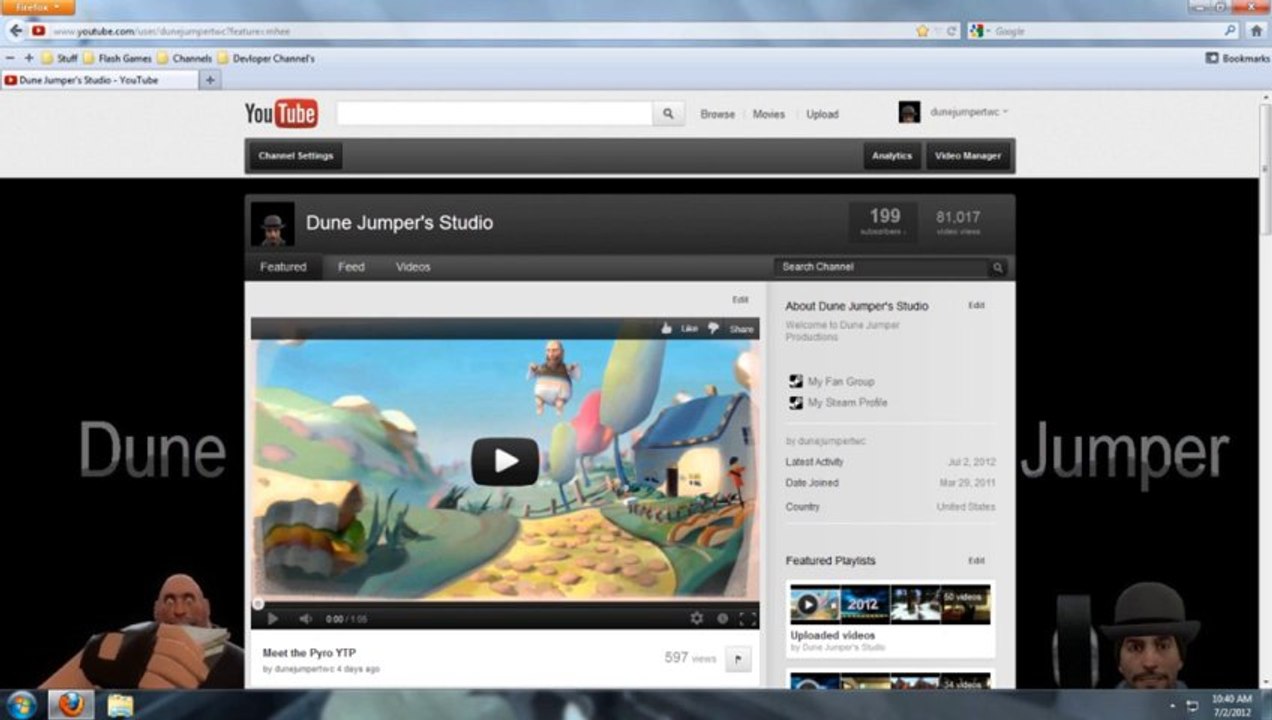
Task: Open the Windows Start menu
Action: (x=20, y=705)
